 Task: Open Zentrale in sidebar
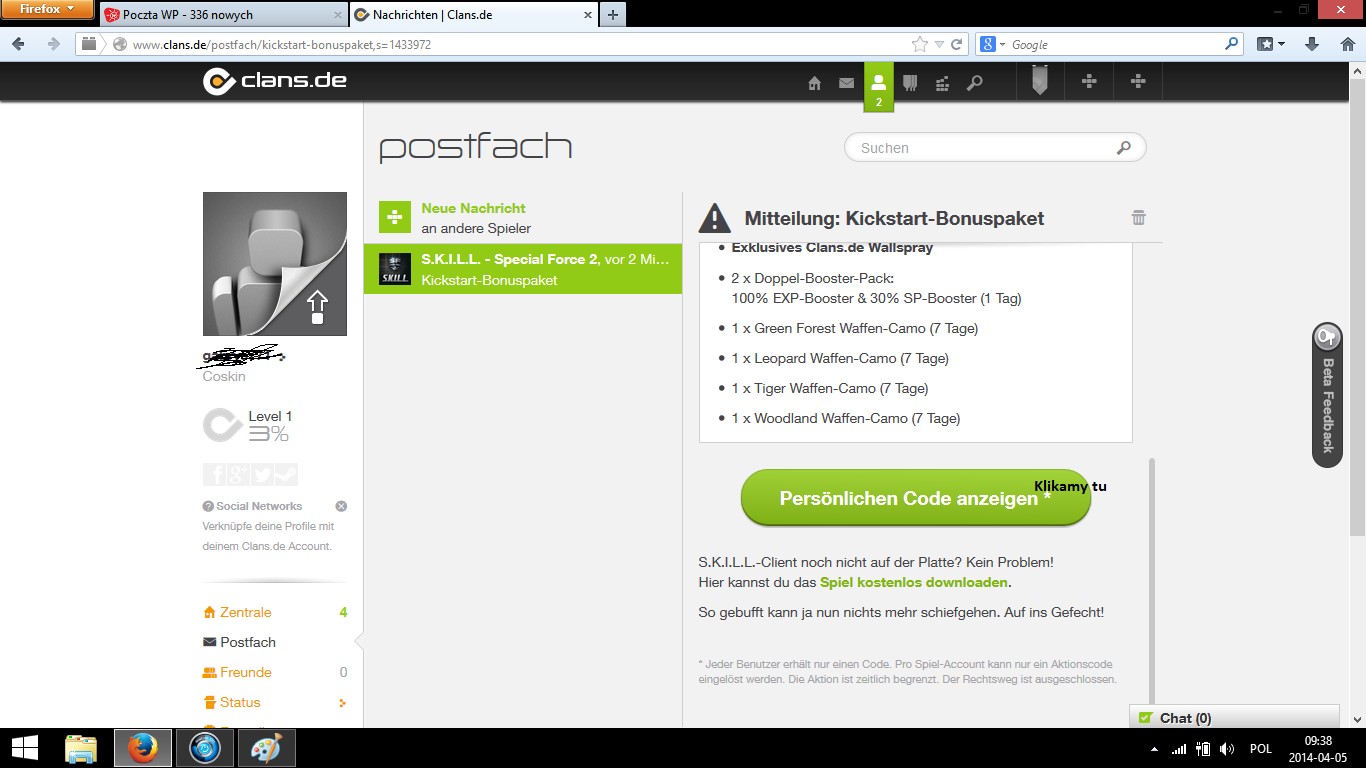coord(245,612)
